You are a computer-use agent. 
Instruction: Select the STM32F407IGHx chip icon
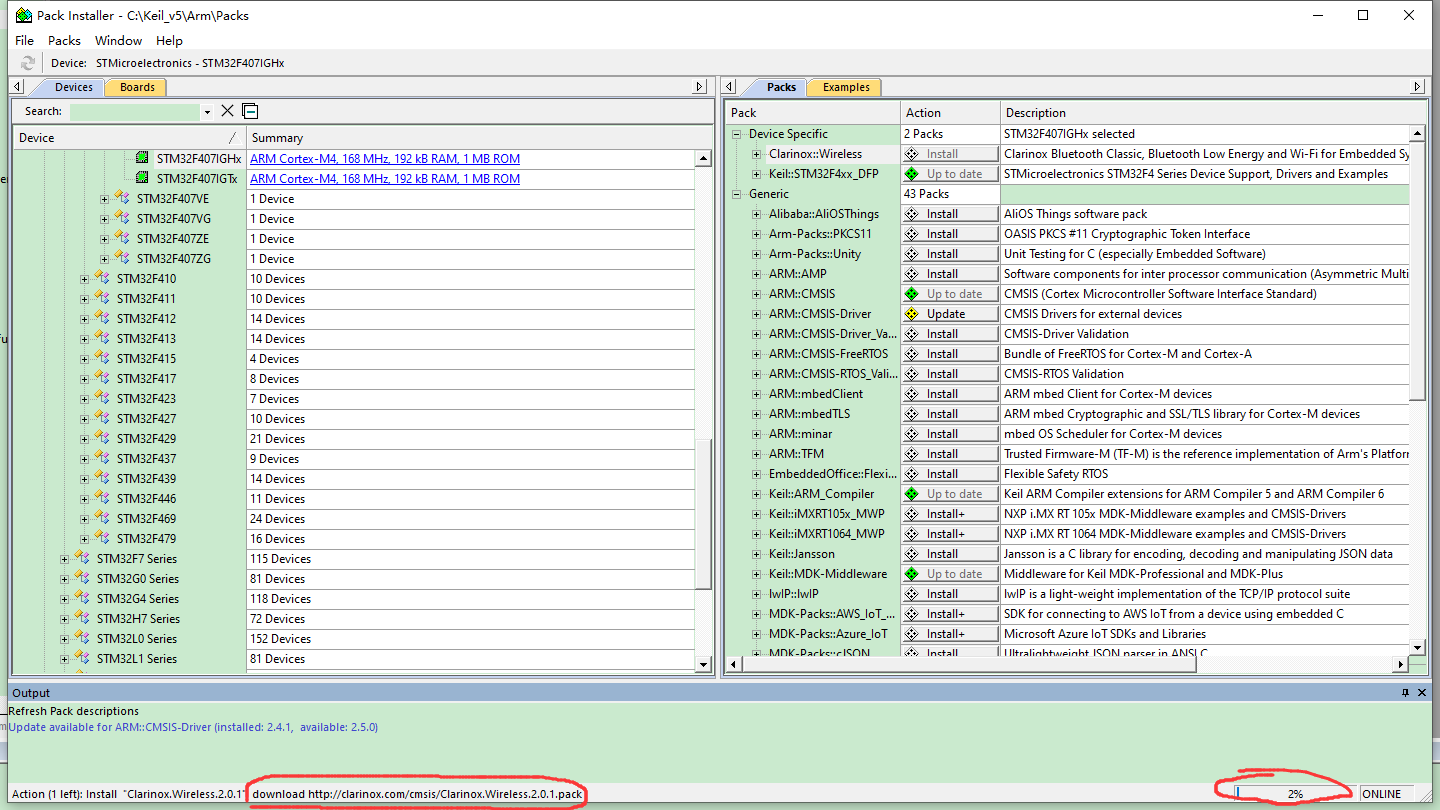click(142, 158)
